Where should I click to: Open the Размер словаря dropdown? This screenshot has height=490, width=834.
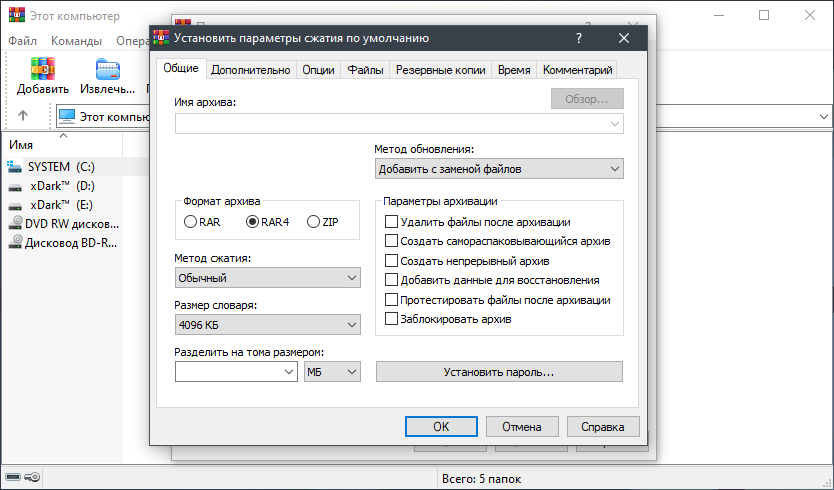[268, 325]
